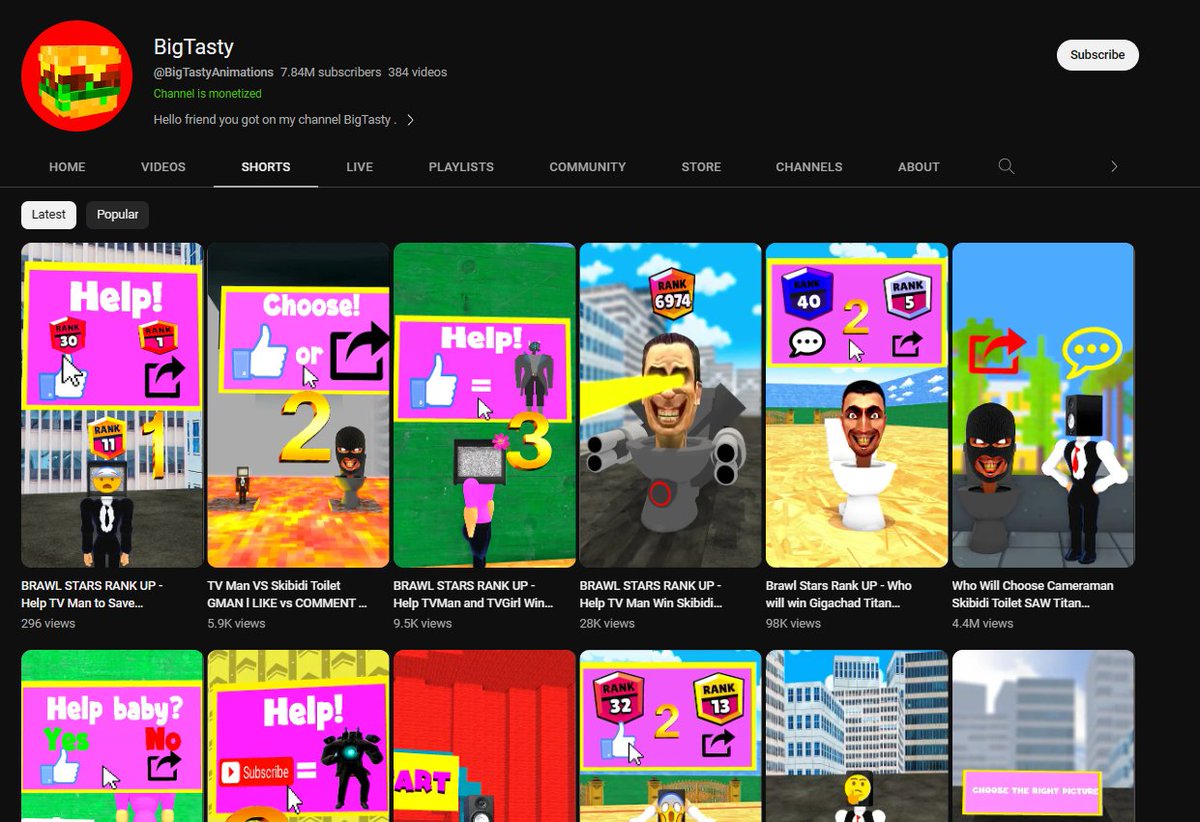Click title 'Who will win Gigachad Titan'
Image resolution: width=1200 pixels, height=822 pixels.
pos(839,594)
